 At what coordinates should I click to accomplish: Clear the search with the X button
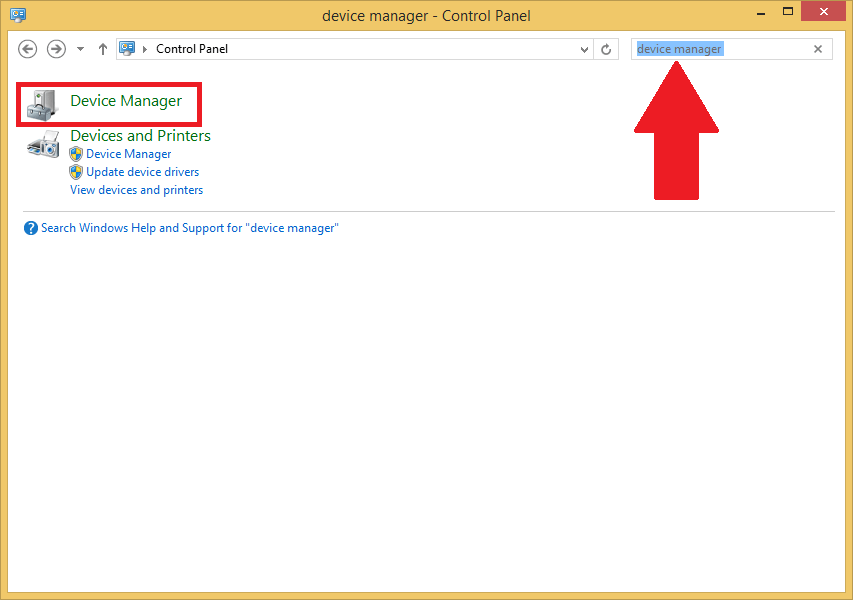817,48
